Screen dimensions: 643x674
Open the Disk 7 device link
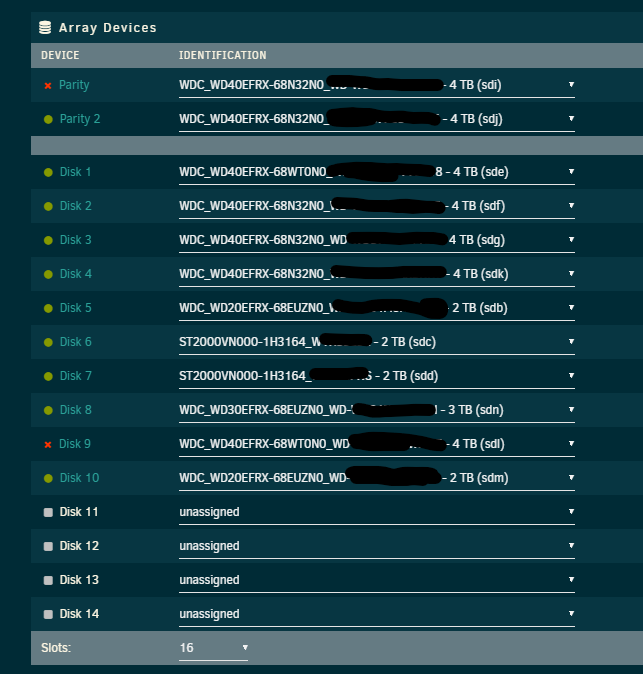pos(76,376)
